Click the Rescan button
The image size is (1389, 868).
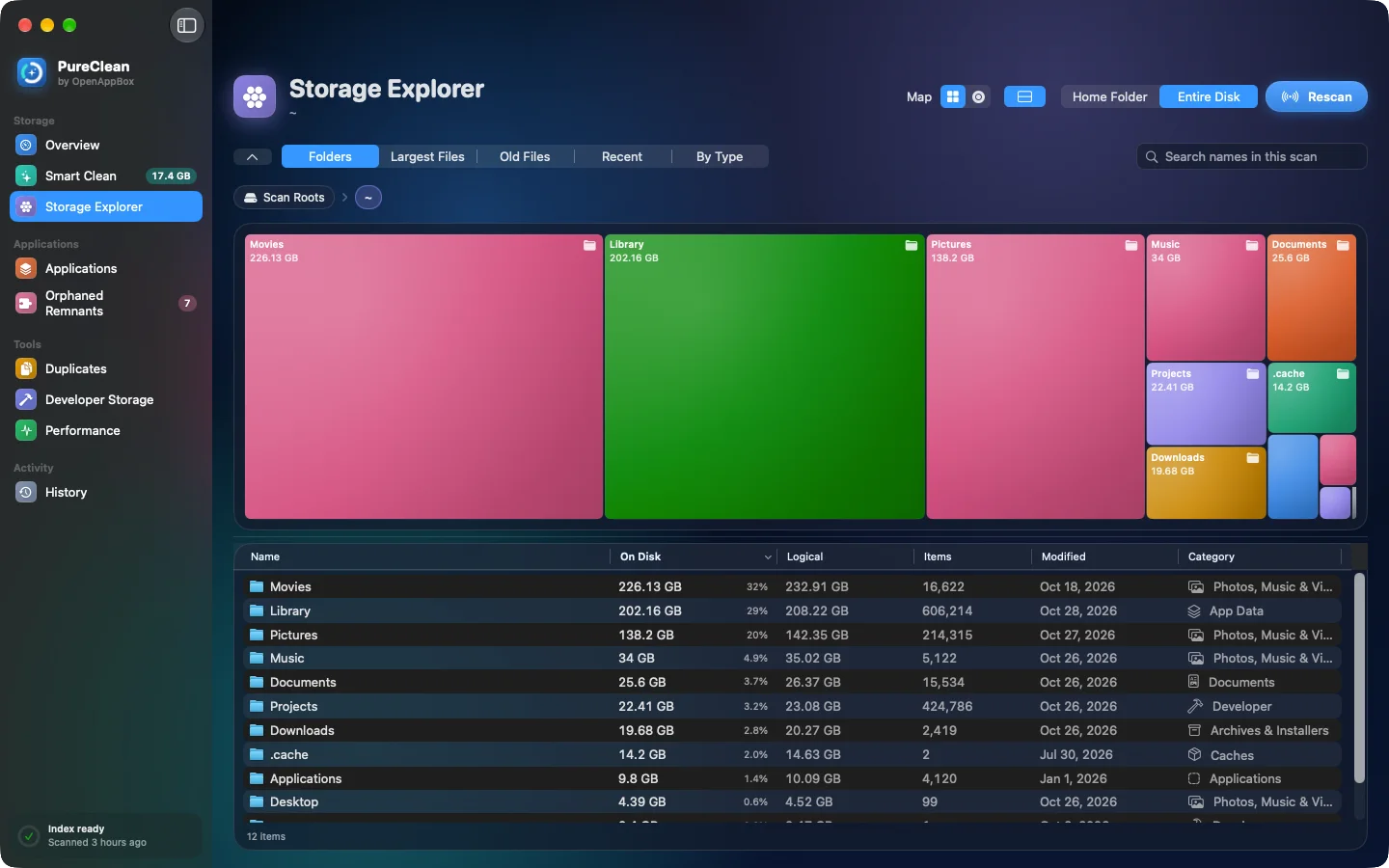click(1317, 96)
